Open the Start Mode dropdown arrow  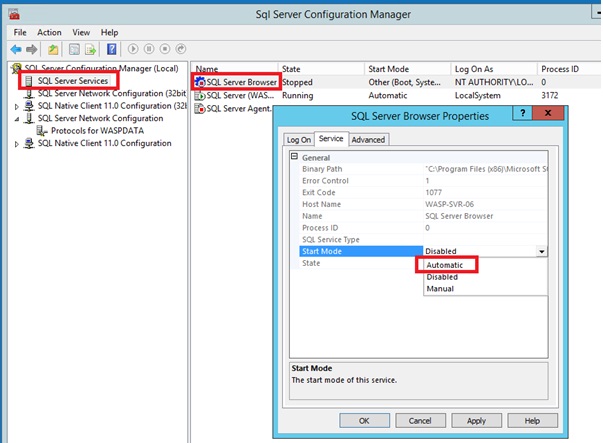click(x=541, y=252)
